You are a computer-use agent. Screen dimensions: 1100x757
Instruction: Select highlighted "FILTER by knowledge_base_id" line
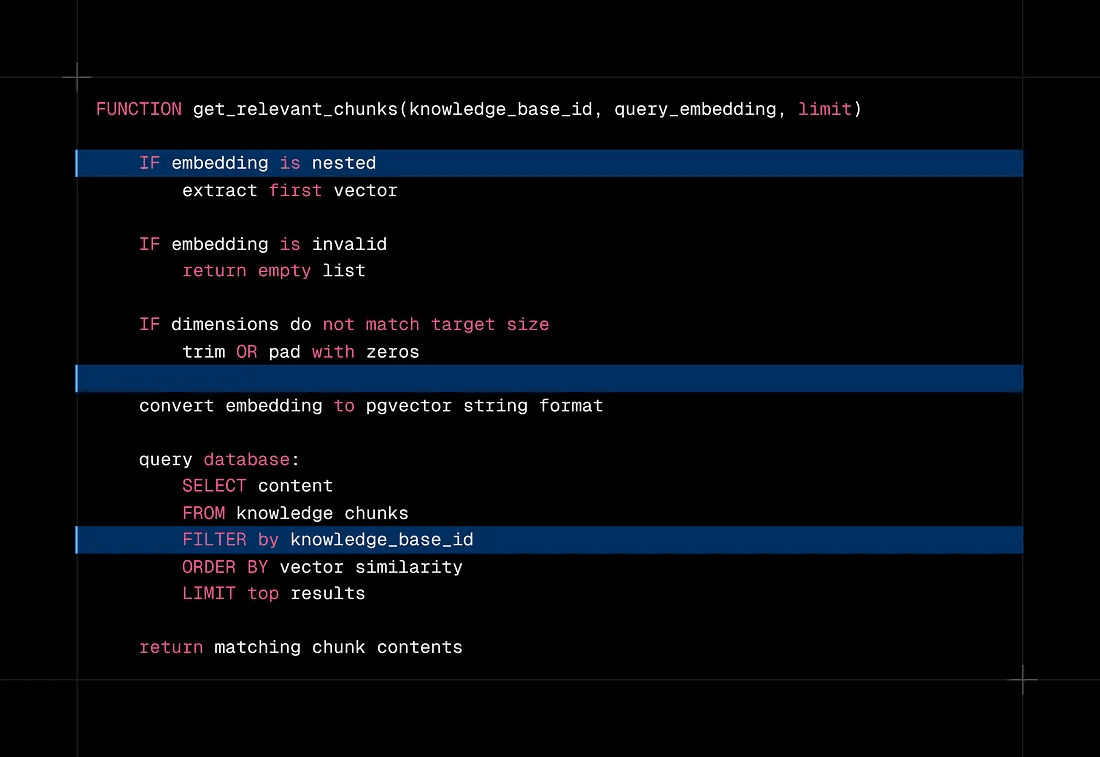tap(327, 540)
